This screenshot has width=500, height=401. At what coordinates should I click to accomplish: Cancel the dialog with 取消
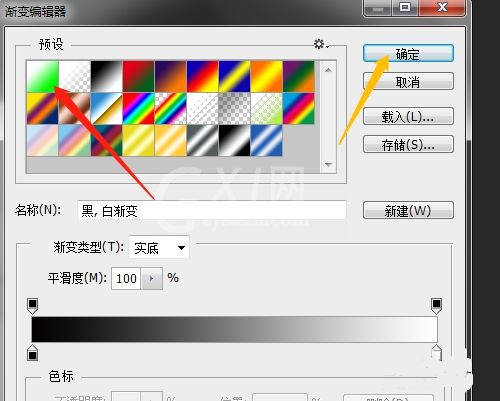pos(408,81)
